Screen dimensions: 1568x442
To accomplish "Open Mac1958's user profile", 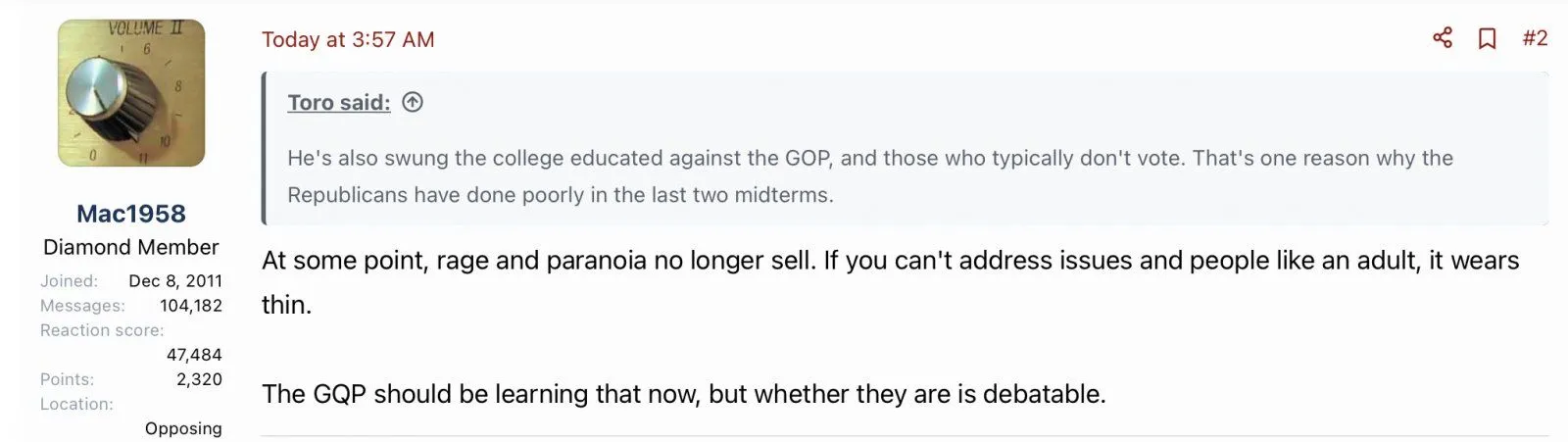I will click(x=131, y=214).
